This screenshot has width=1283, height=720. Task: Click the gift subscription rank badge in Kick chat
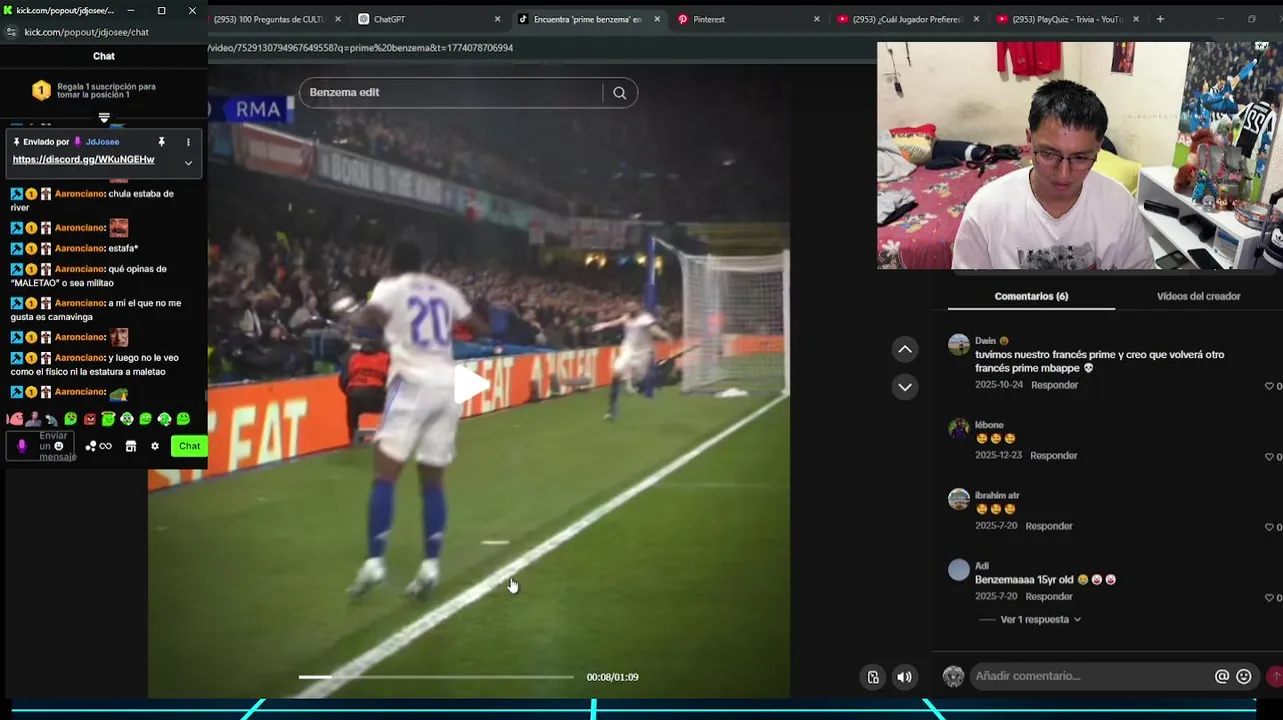tap(41, 91)
